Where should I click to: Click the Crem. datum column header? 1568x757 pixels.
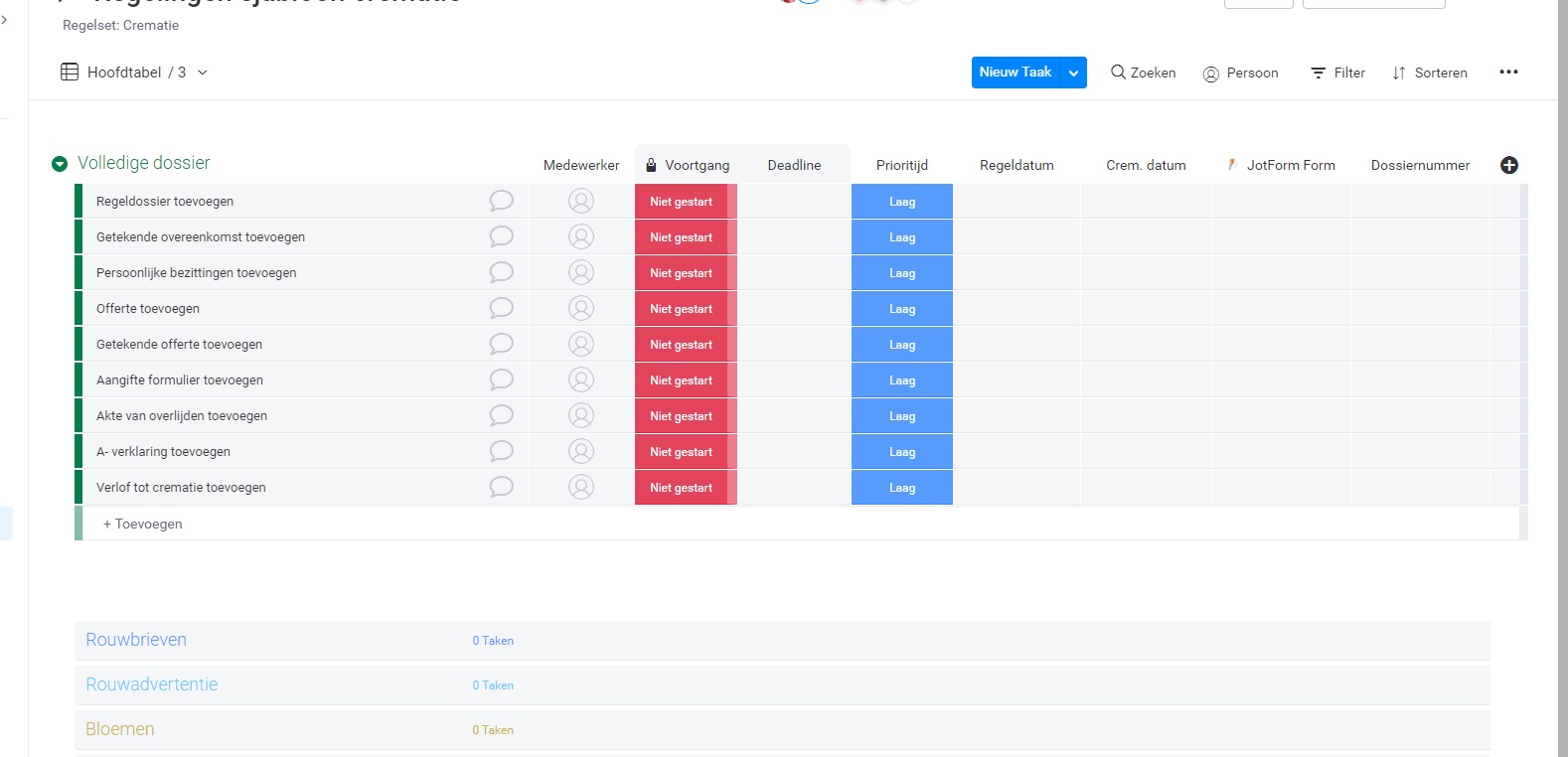1146,165
